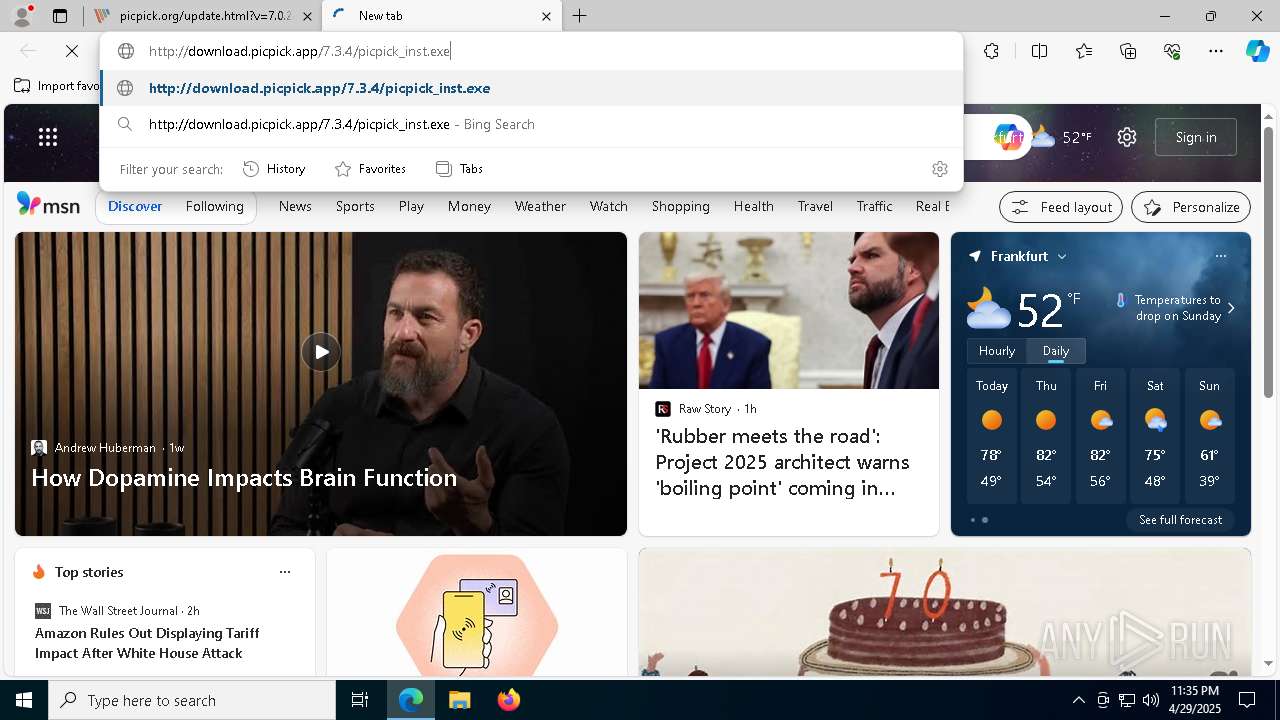
Task: Open Top stories more options menu
Action: pos(285,572)
